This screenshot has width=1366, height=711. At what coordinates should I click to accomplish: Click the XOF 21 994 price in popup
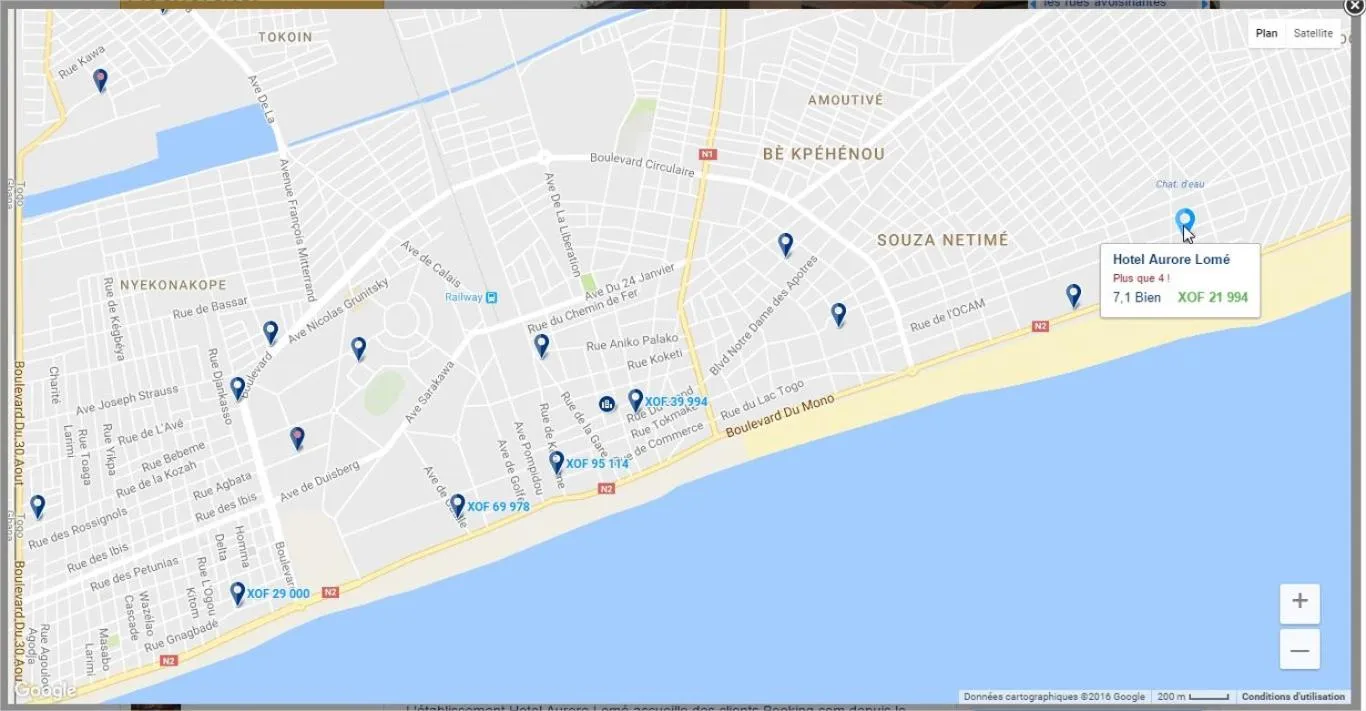click(1212, 297)
